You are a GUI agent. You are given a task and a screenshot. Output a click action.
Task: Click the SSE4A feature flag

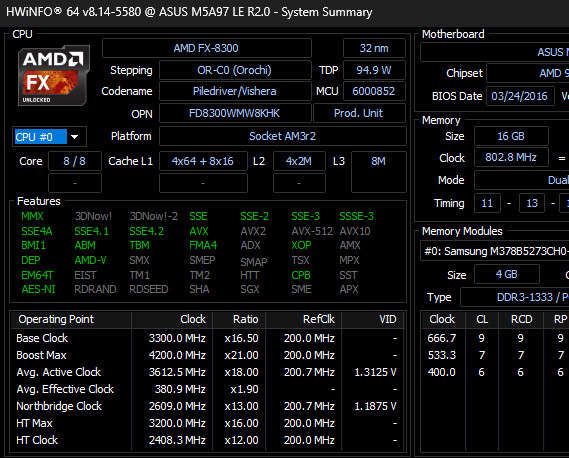[x=37, y=231]
